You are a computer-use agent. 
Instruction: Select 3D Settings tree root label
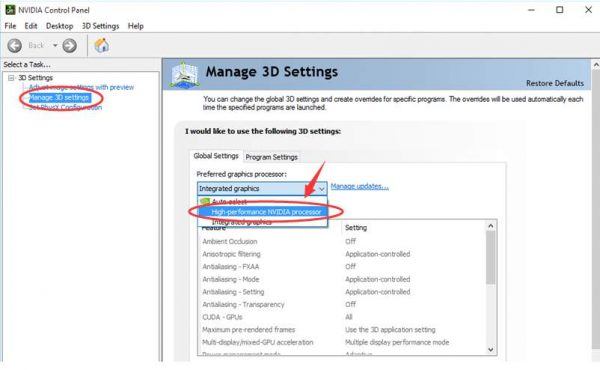coord(36,78)
